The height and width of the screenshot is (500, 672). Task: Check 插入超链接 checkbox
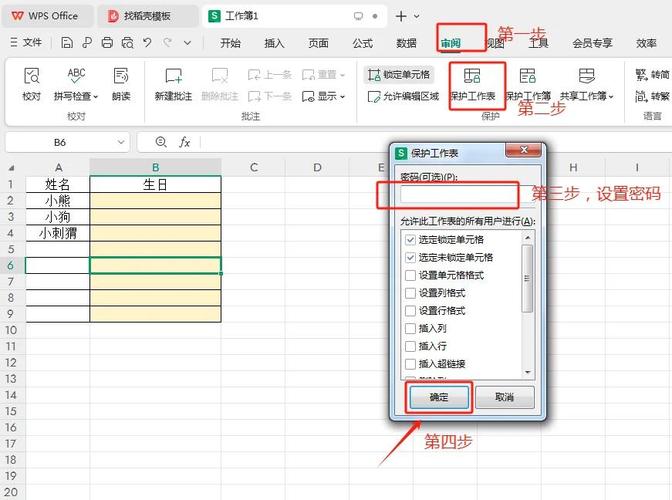click(x=410, y=364)
